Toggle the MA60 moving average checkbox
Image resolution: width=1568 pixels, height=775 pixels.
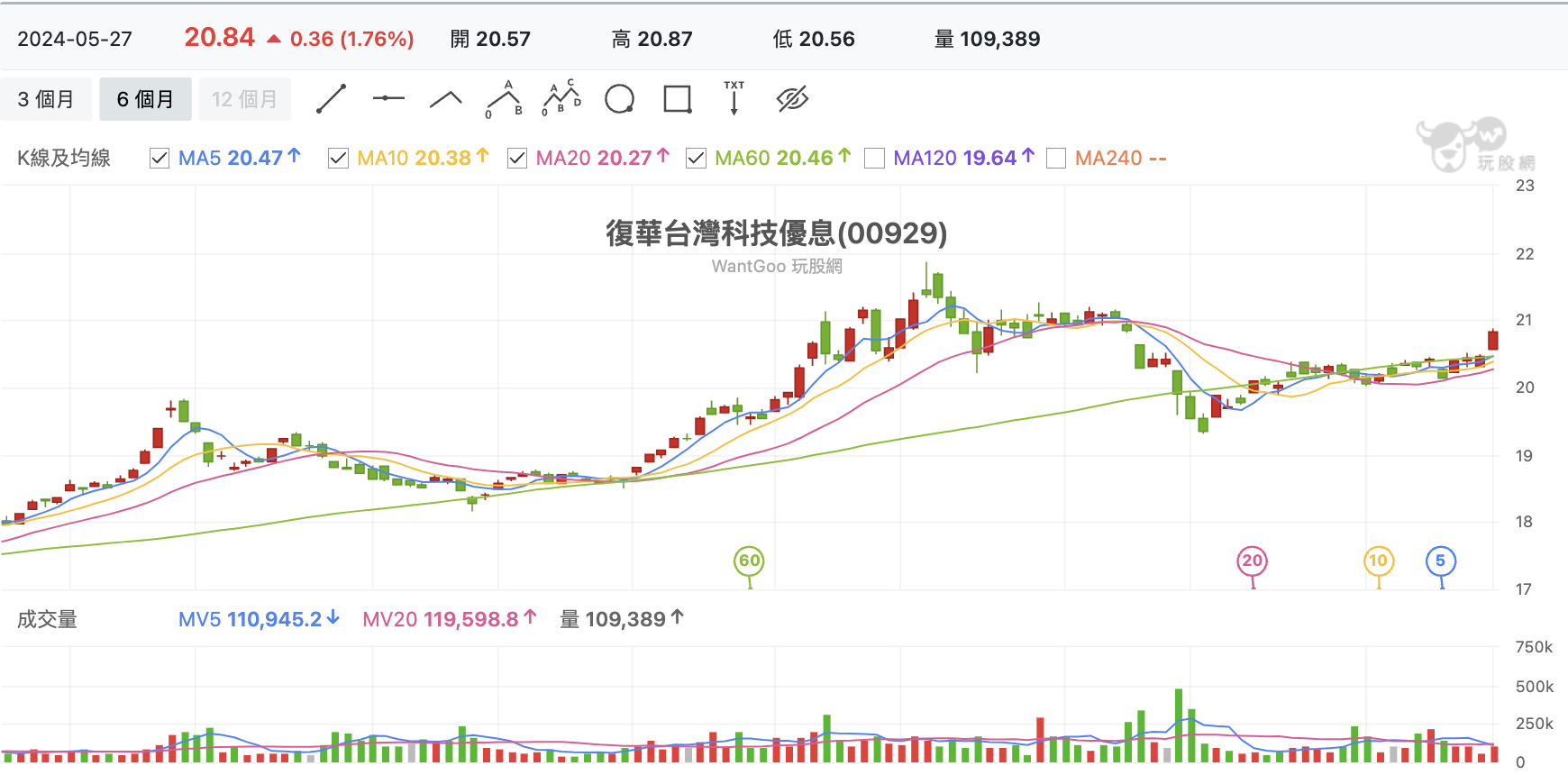[x=696, y=159]
